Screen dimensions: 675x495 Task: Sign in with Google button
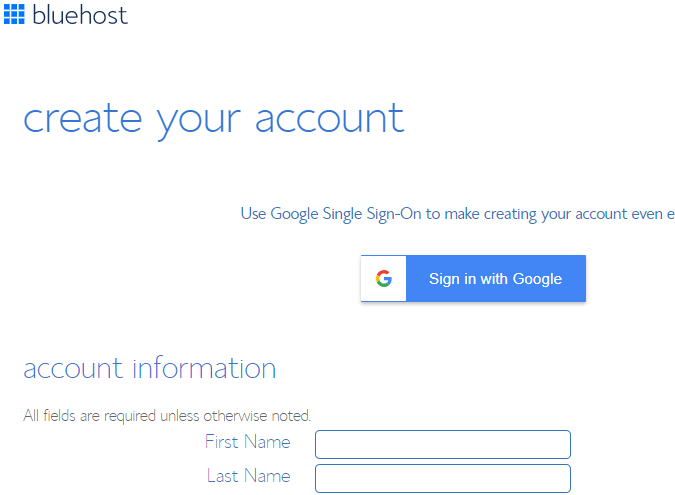click(473, 278)
